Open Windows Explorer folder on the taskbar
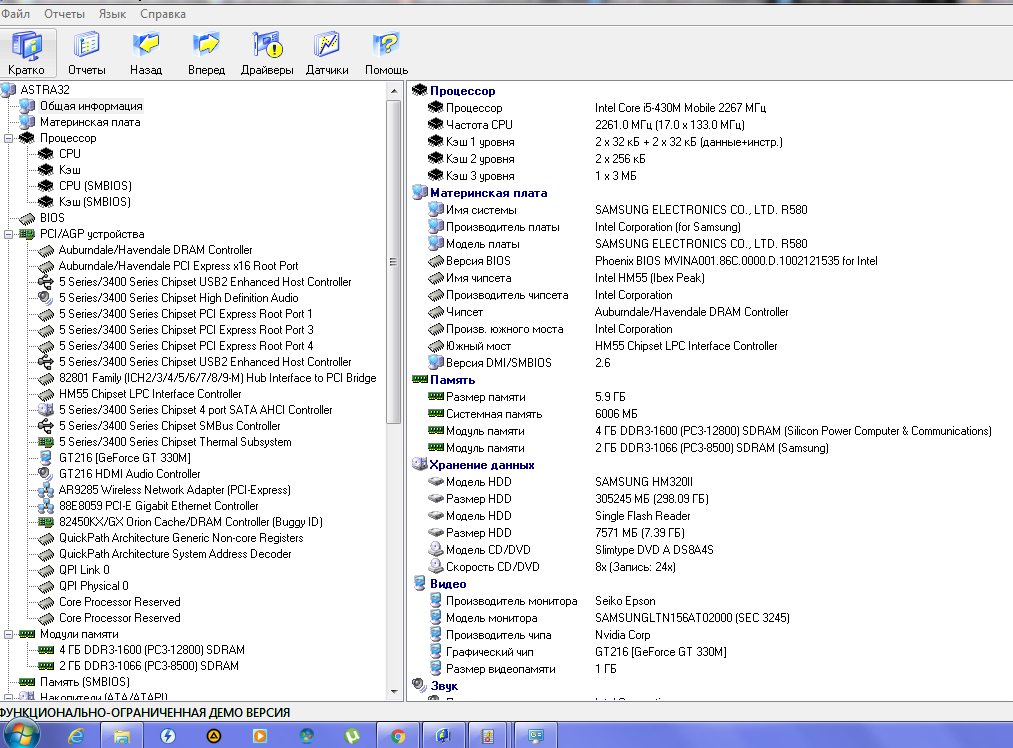The image size is (1013, 748). pyautogui.click(x=121, y=736)
